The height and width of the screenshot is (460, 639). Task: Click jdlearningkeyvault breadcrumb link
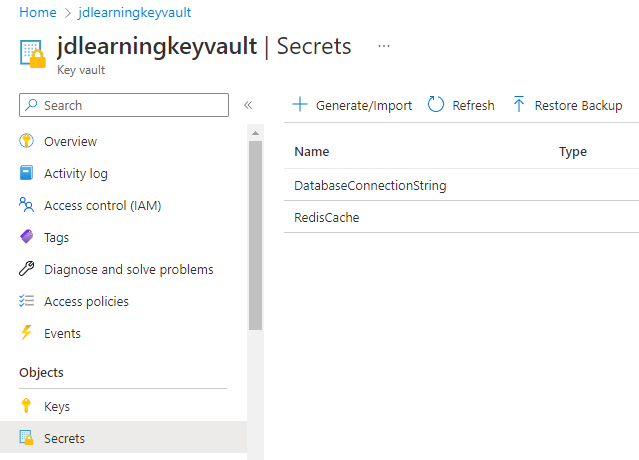pos(134,12)
